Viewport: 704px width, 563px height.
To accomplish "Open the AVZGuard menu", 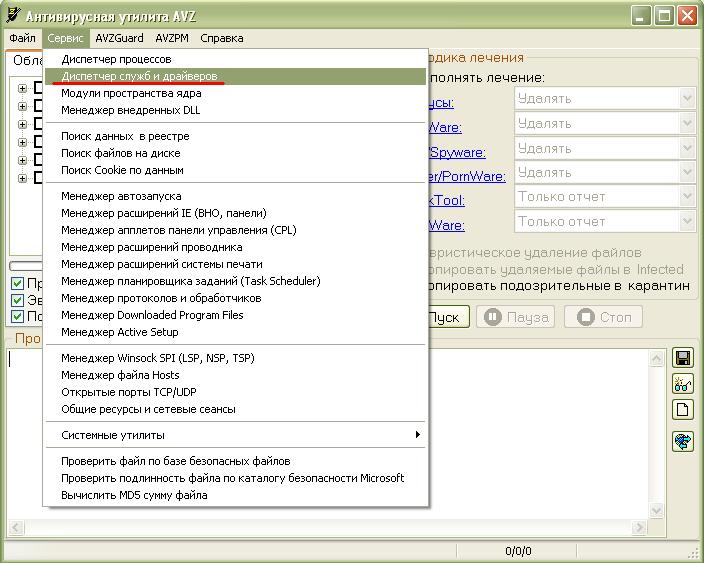I will click(x=119, y=38).
